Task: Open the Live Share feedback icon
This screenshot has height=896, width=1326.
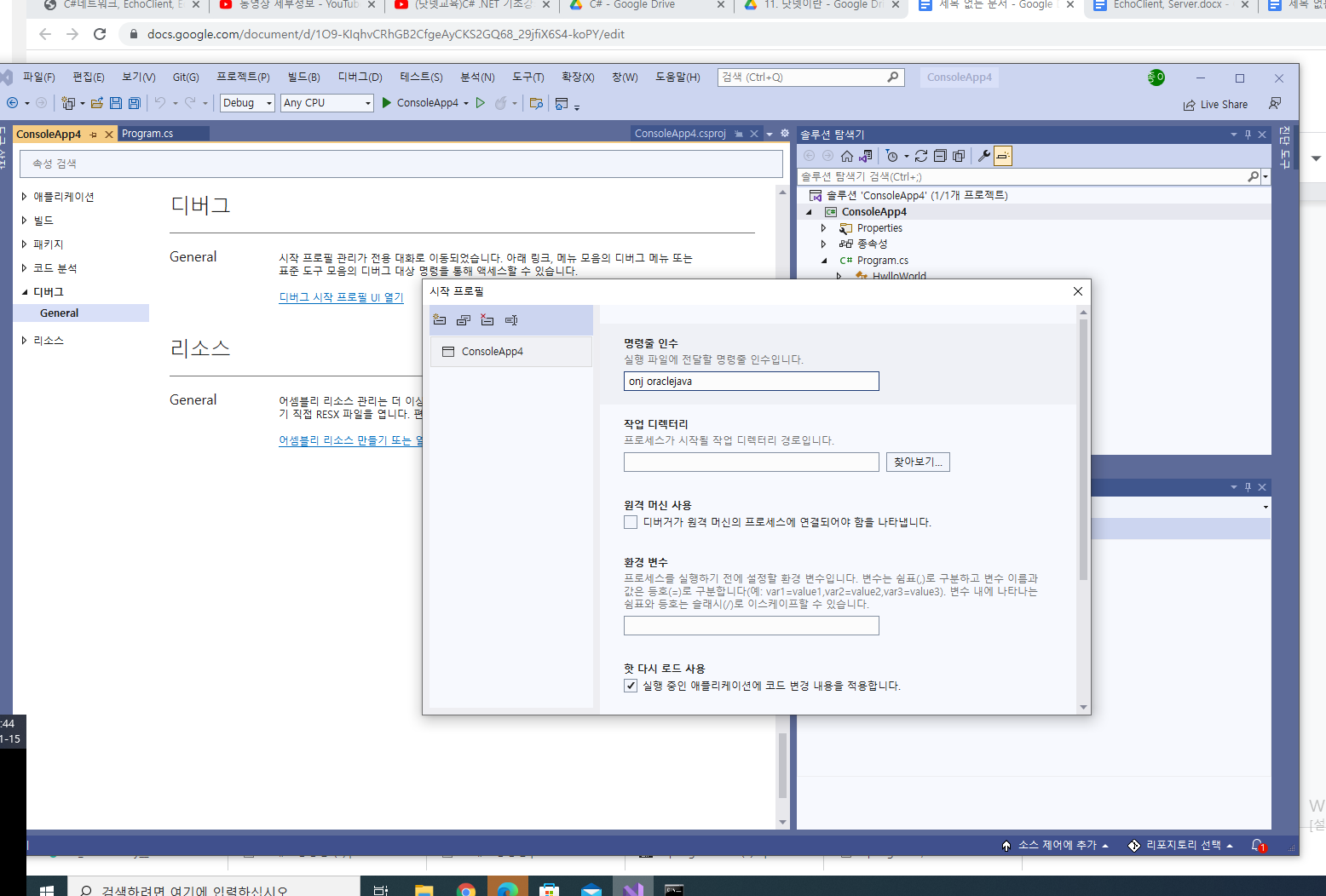Action: coord(1275,103)
